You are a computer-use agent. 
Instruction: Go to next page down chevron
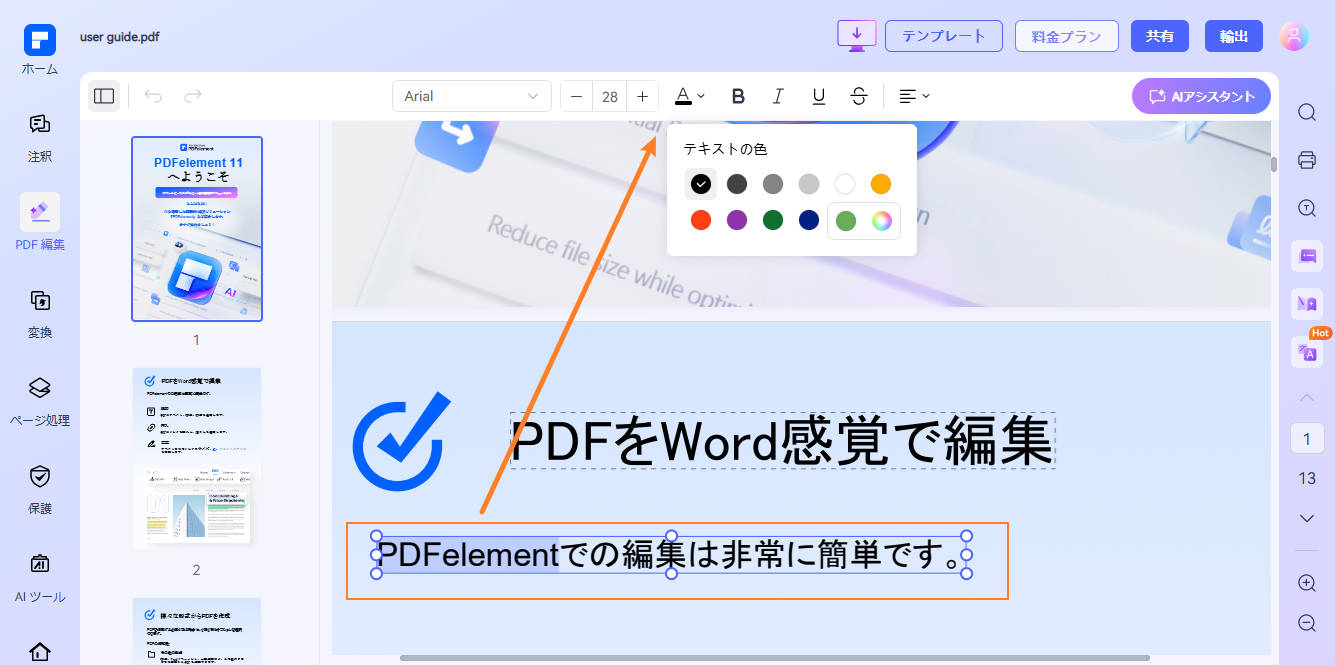[x=1307, y=518]
